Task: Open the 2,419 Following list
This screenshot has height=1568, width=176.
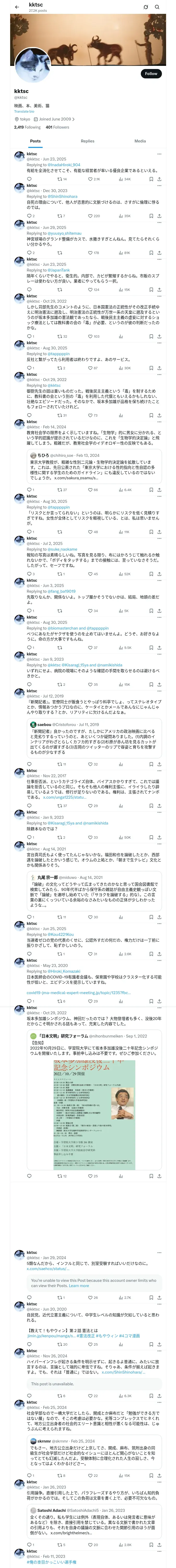Action: coord(27,127)
